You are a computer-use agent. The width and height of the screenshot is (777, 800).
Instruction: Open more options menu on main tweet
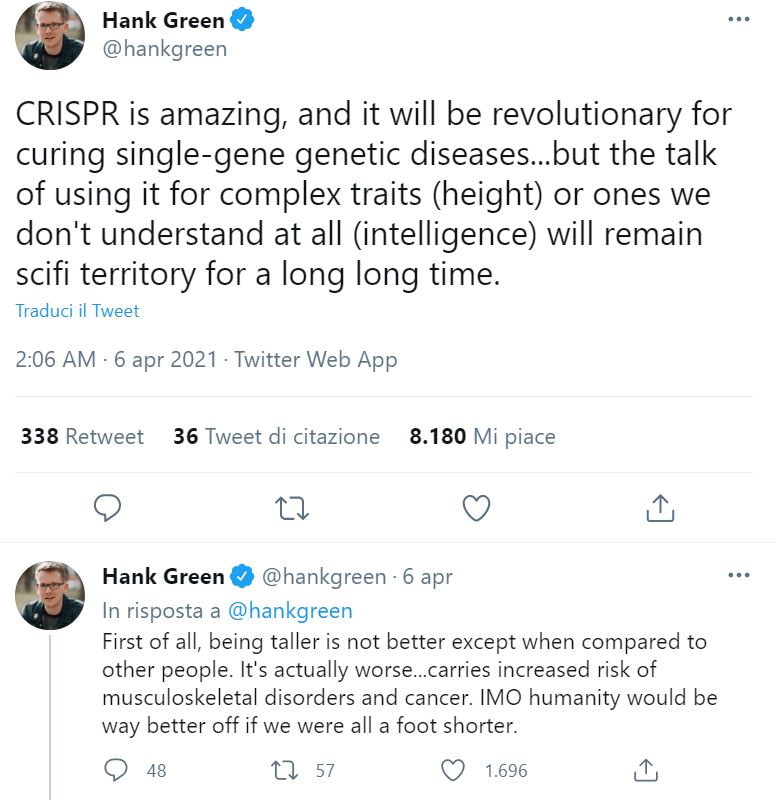[738, 19]
